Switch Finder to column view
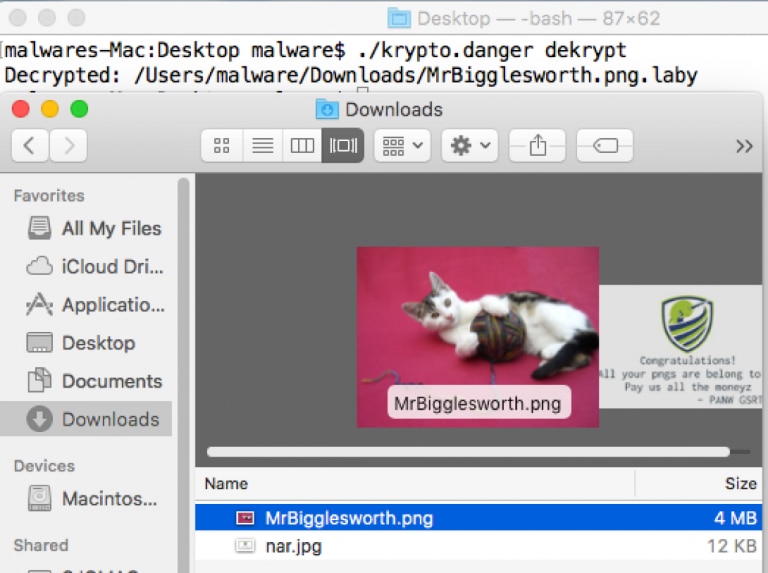The height and width of the screenshot is (573, 768). click(x=302, y=145)
